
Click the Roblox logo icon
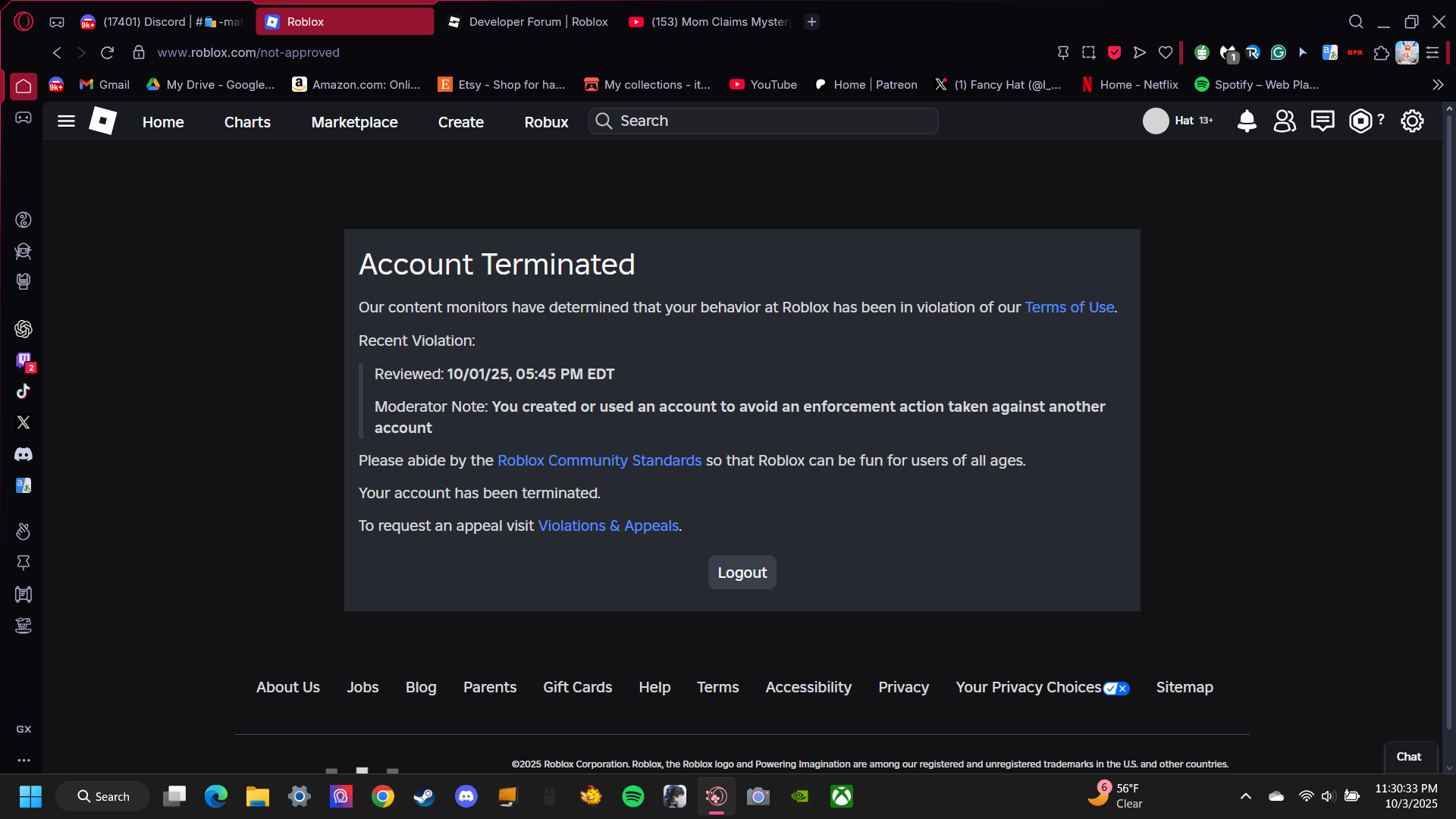tap(102, 121)
